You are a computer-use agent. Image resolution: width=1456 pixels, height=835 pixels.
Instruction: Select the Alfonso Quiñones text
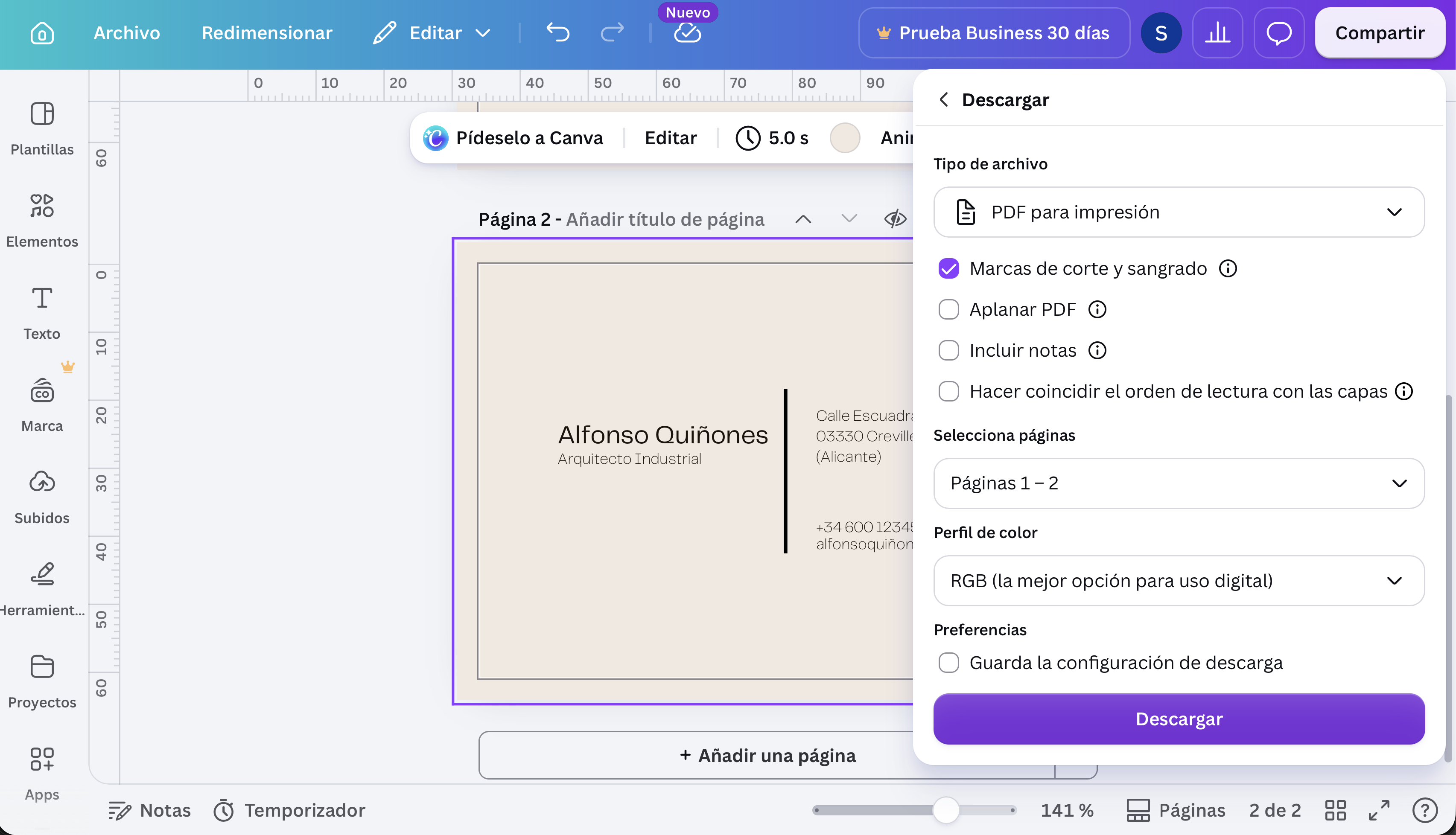(662, 435)
